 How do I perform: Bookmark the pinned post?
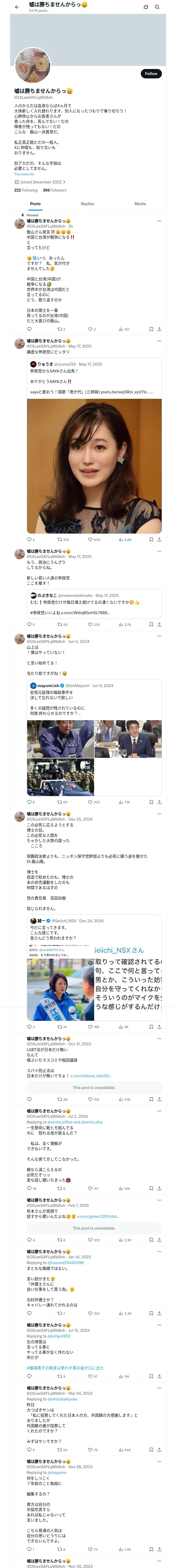click(151, 329)
